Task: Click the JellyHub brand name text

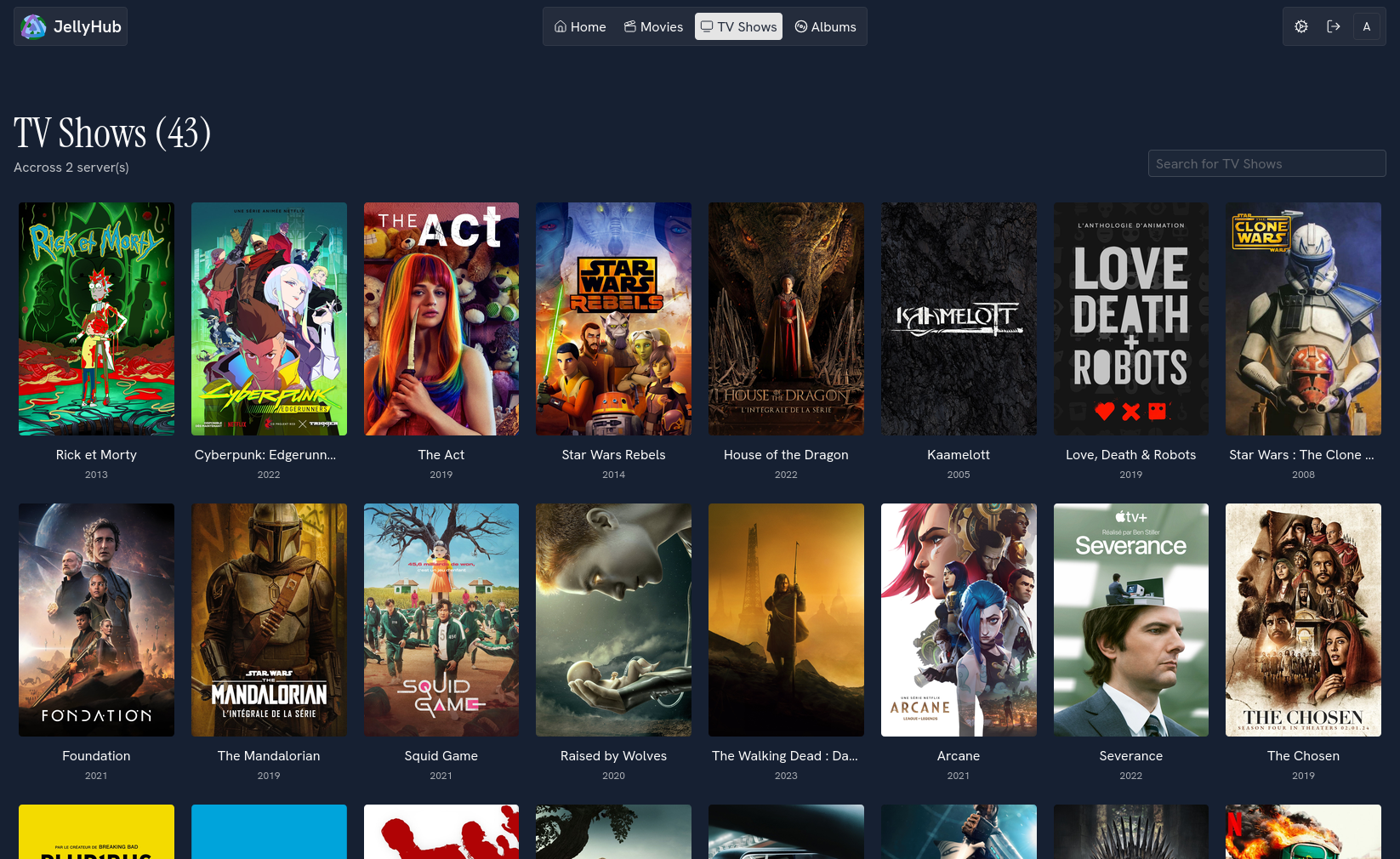Action: coord(88,26)
